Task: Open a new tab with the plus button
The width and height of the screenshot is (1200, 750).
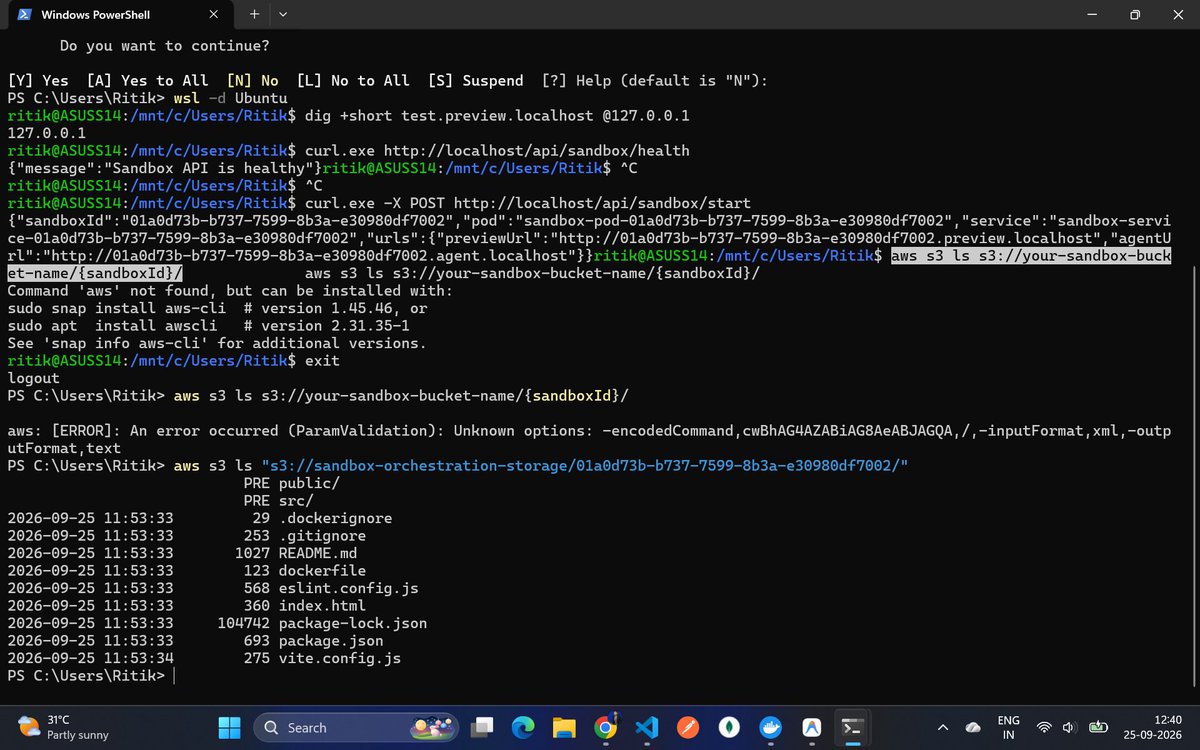Action: 254,15
